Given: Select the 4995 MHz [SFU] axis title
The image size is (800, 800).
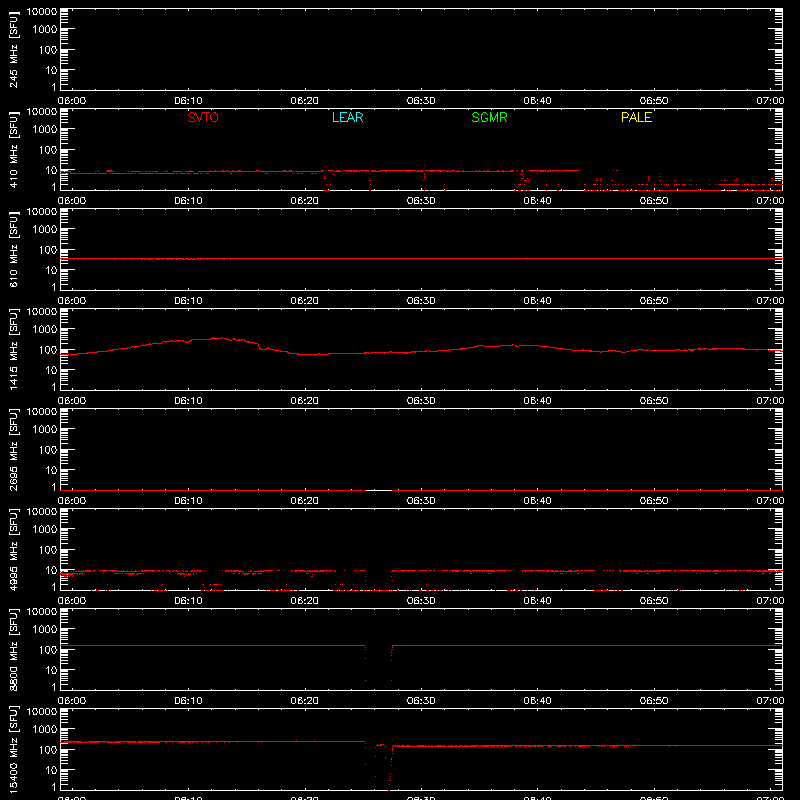Looking at the screenshot, I should 13,549.
